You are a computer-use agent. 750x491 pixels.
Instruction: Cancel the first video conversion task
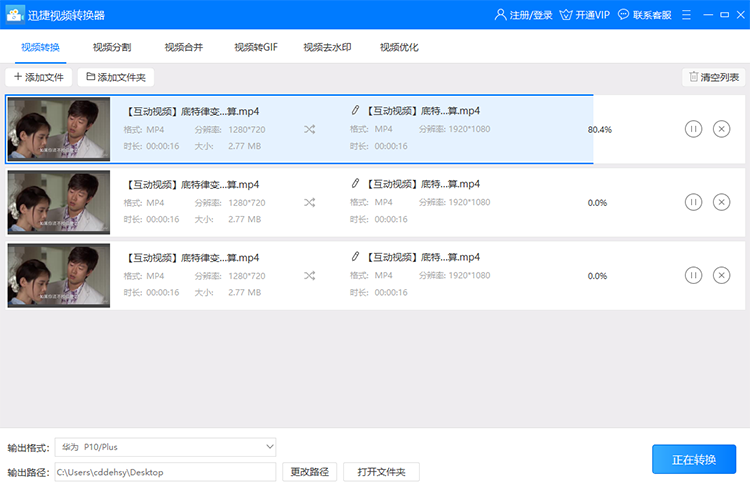point(721,129)
